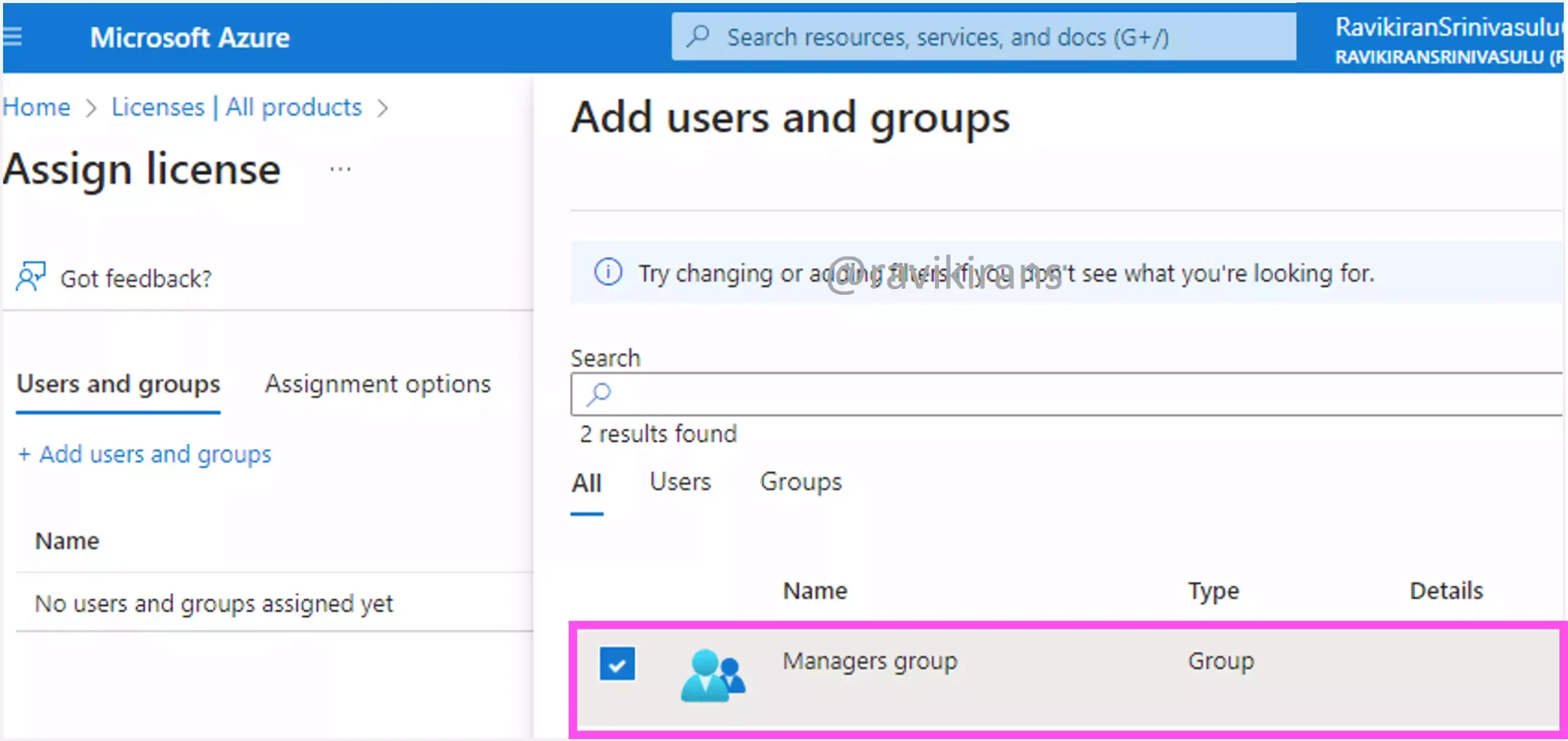Screen dimensions: 1568x741
Task: Select the '2 results found' text
Action: pyautogui.click(x=658, y=434)
